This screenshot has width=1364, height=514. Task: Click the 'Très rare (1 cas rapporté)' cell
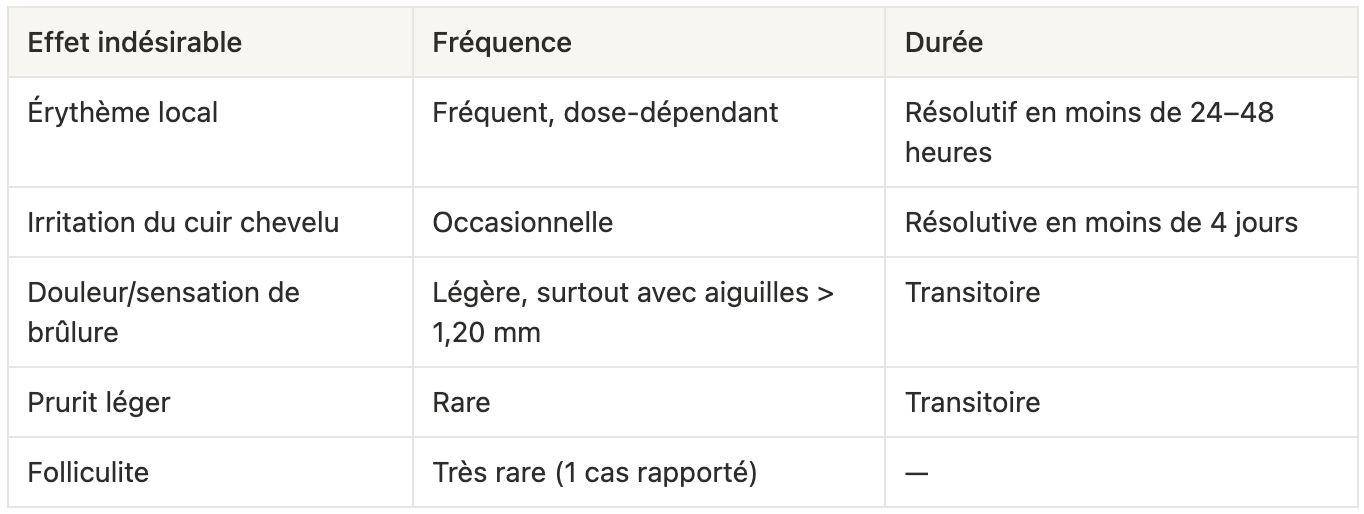coord(649,472)
